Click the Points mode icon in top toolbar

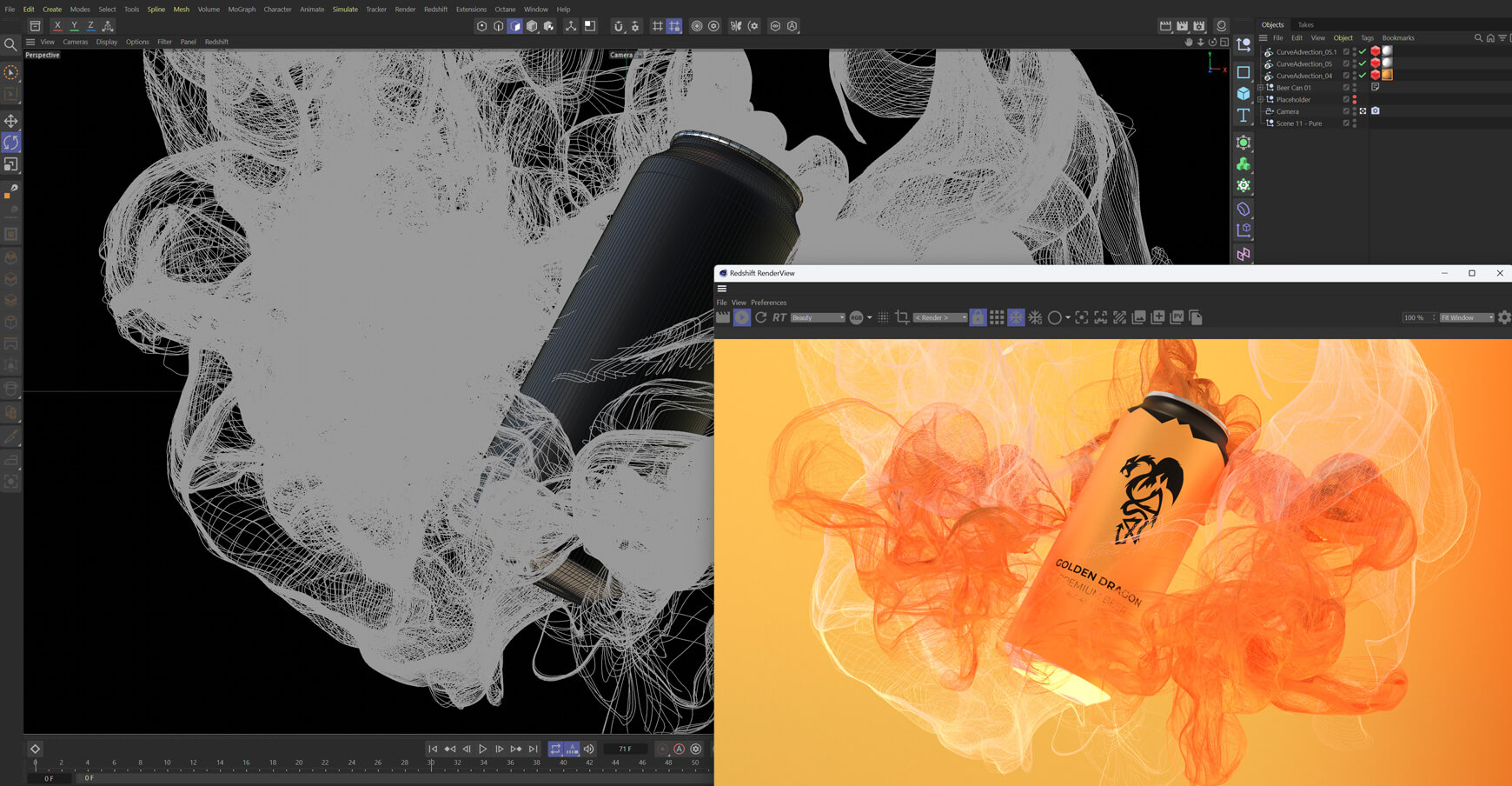pos(481,26)
